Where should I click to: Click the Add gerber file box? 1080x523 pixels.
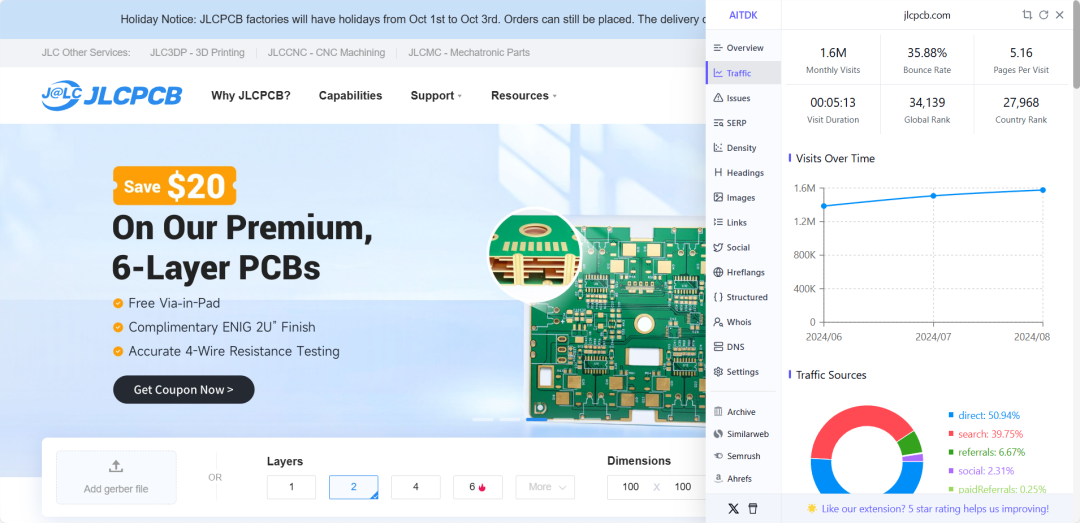[116, 477]
